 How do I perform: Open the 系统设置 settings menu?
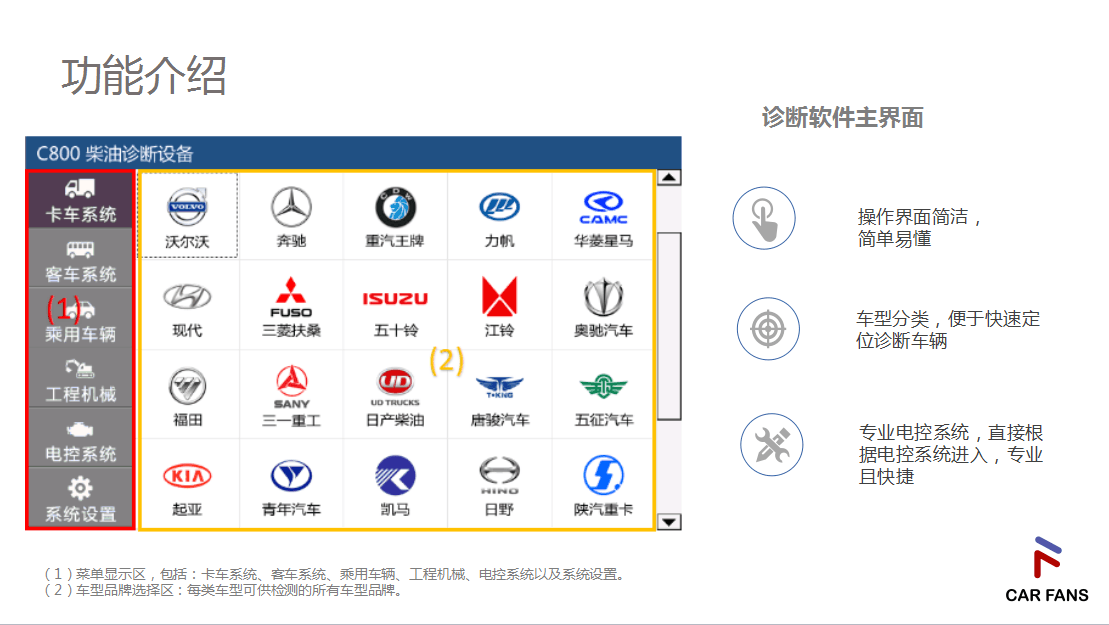pyautogui.click(x=81, y=498)
